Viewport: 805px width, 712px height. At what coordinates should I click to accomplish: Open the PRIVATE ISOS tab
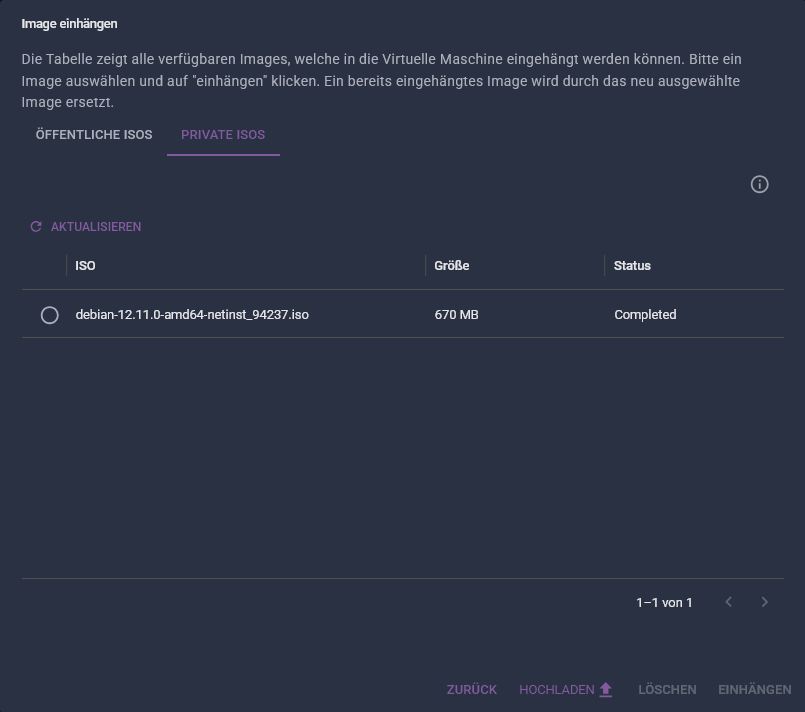pos(223,134)
